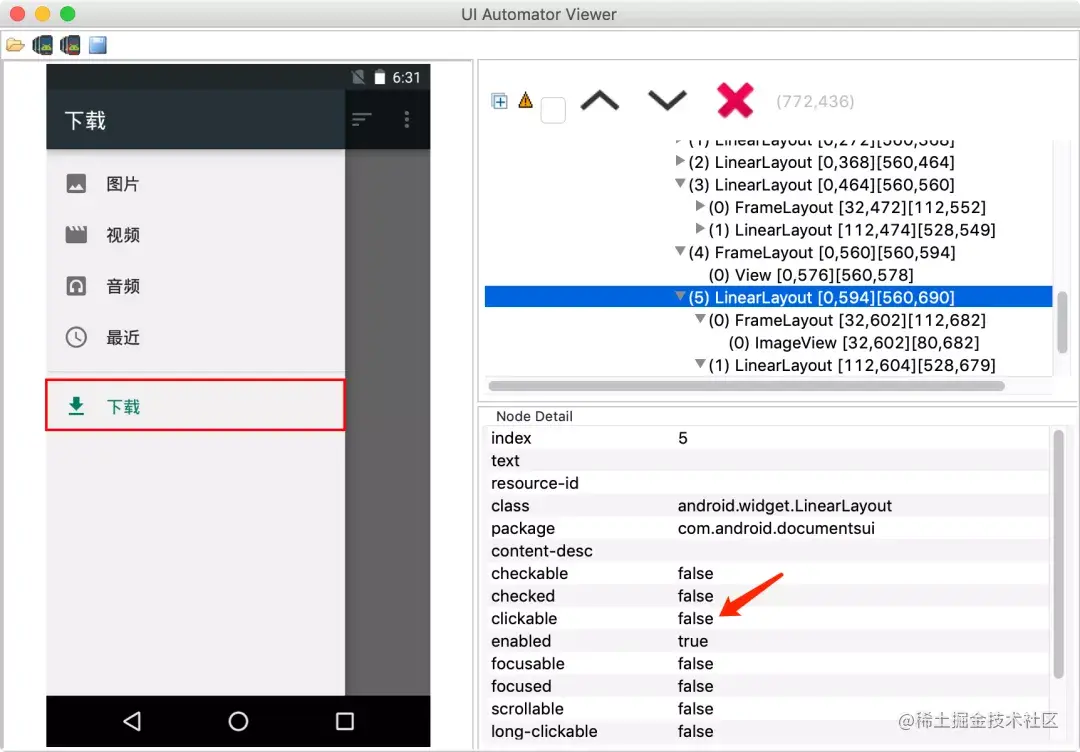This screenshot has width=1080, height=752.
Task: Click the Node Detail panel heading
Action: tap(534, 416)
